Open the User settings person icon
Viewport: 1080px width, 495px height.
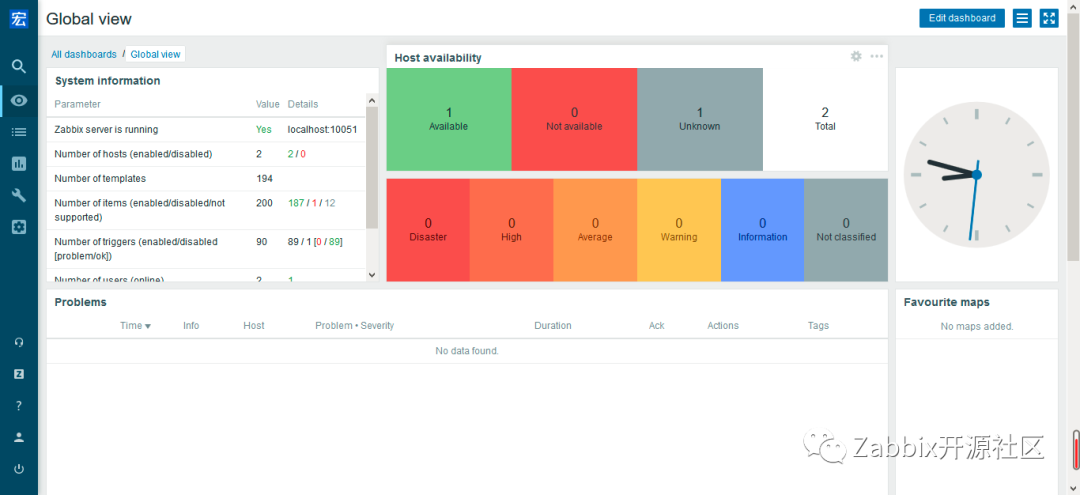[x=19, y=437]
